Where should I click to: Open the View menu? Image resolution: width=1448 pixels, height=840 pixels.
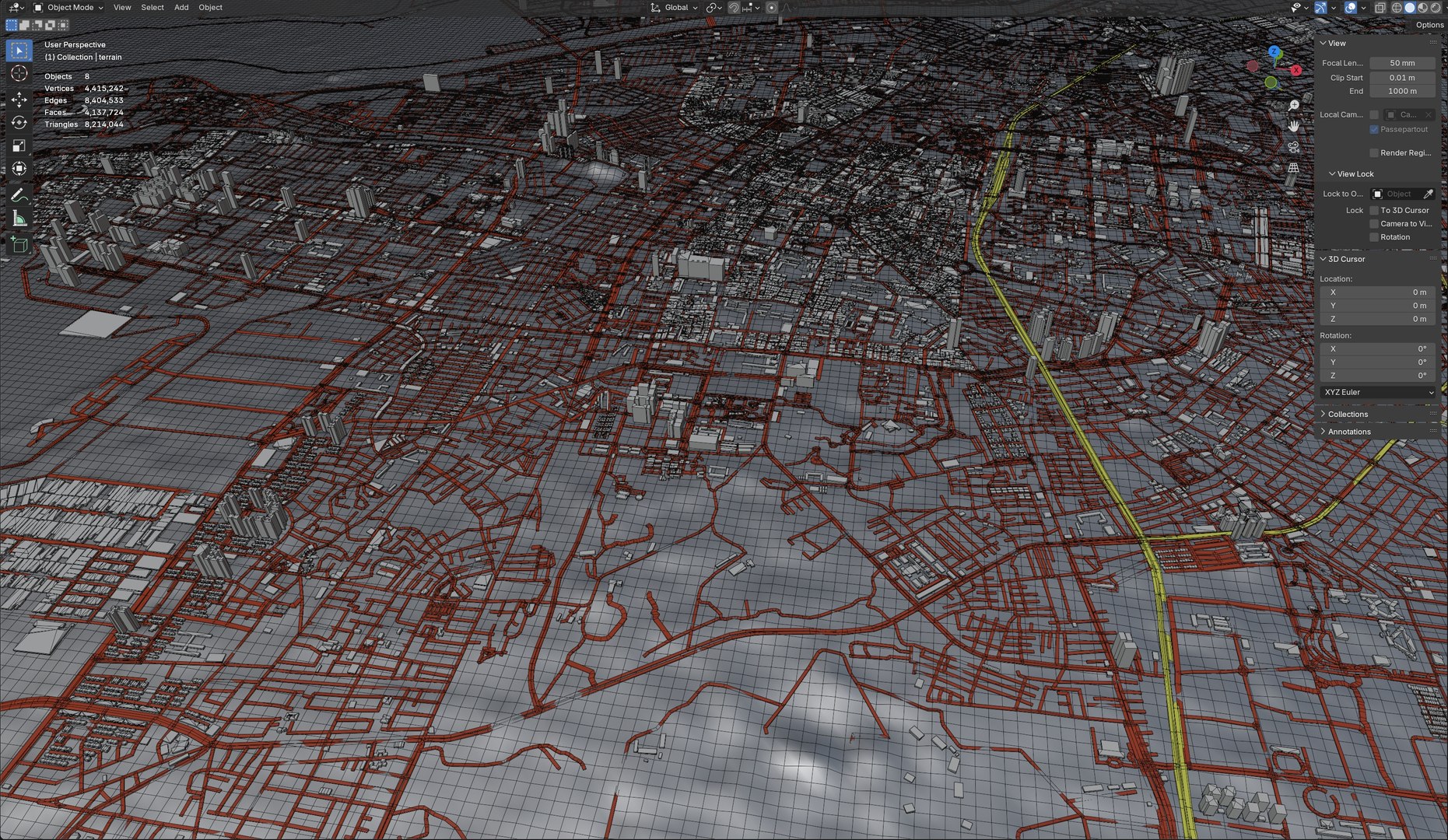tap(122, 8)
